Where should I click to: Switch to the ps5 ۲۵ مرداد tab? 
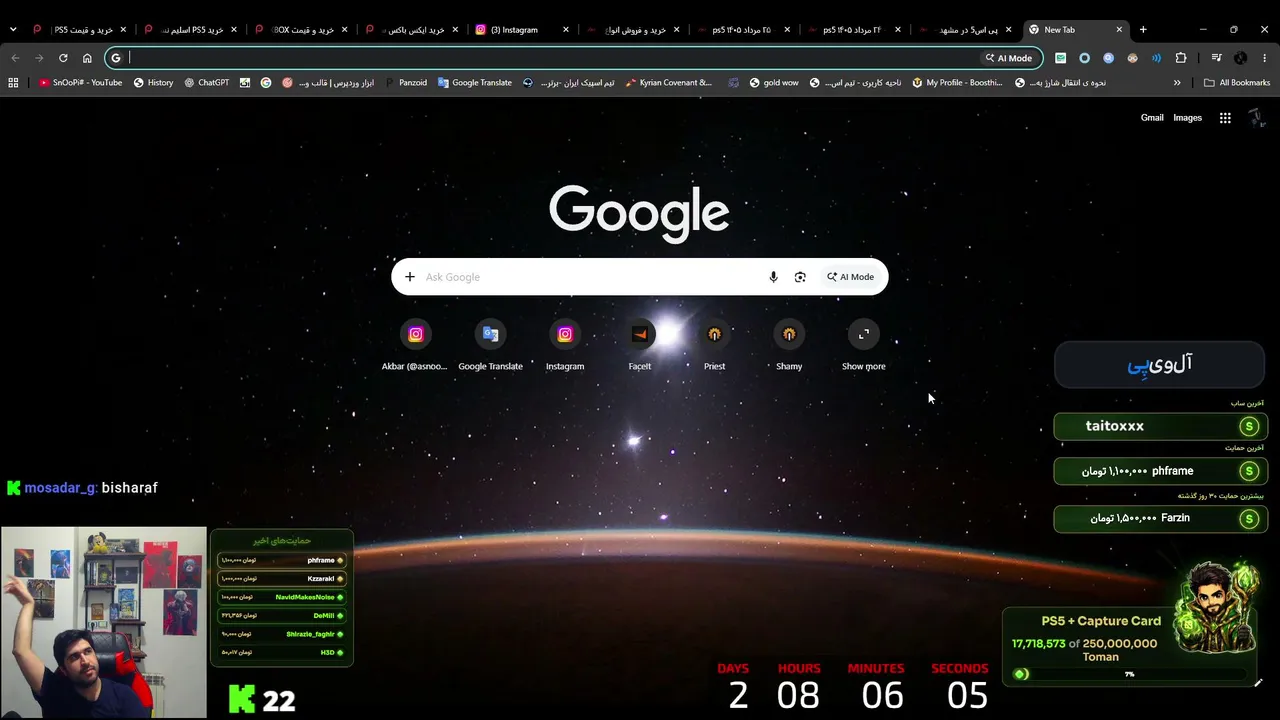pyautogui.click(x=743, y=30)
